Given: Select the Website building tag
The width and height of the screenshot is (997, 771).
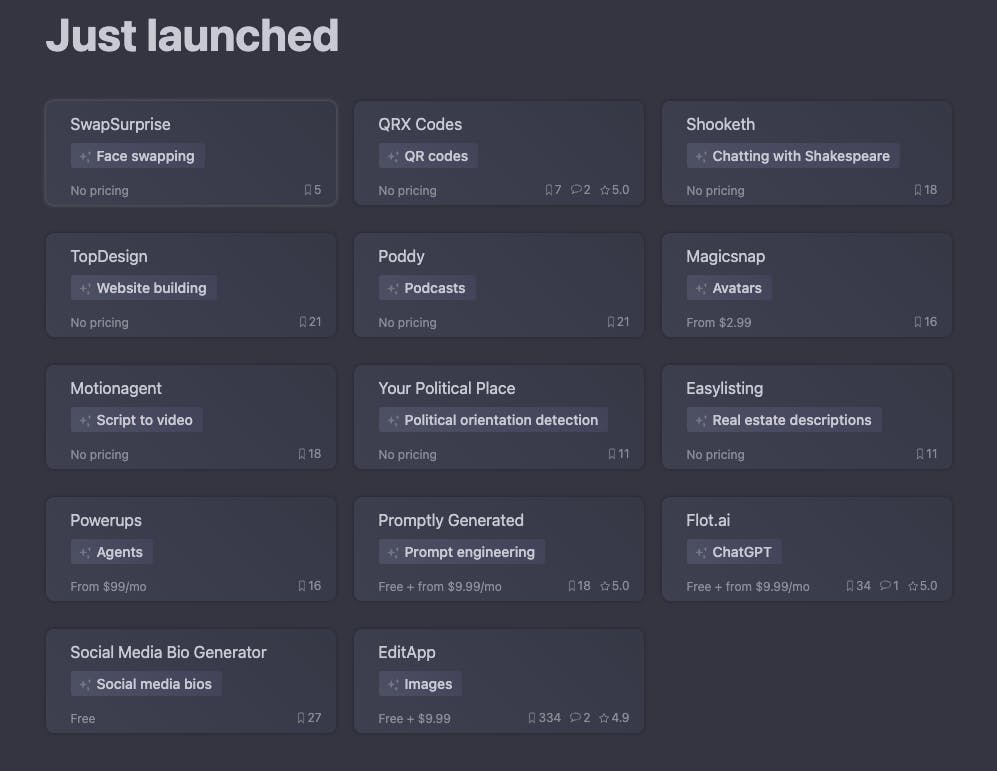Looking at the screenshot, I should point(144,288).
